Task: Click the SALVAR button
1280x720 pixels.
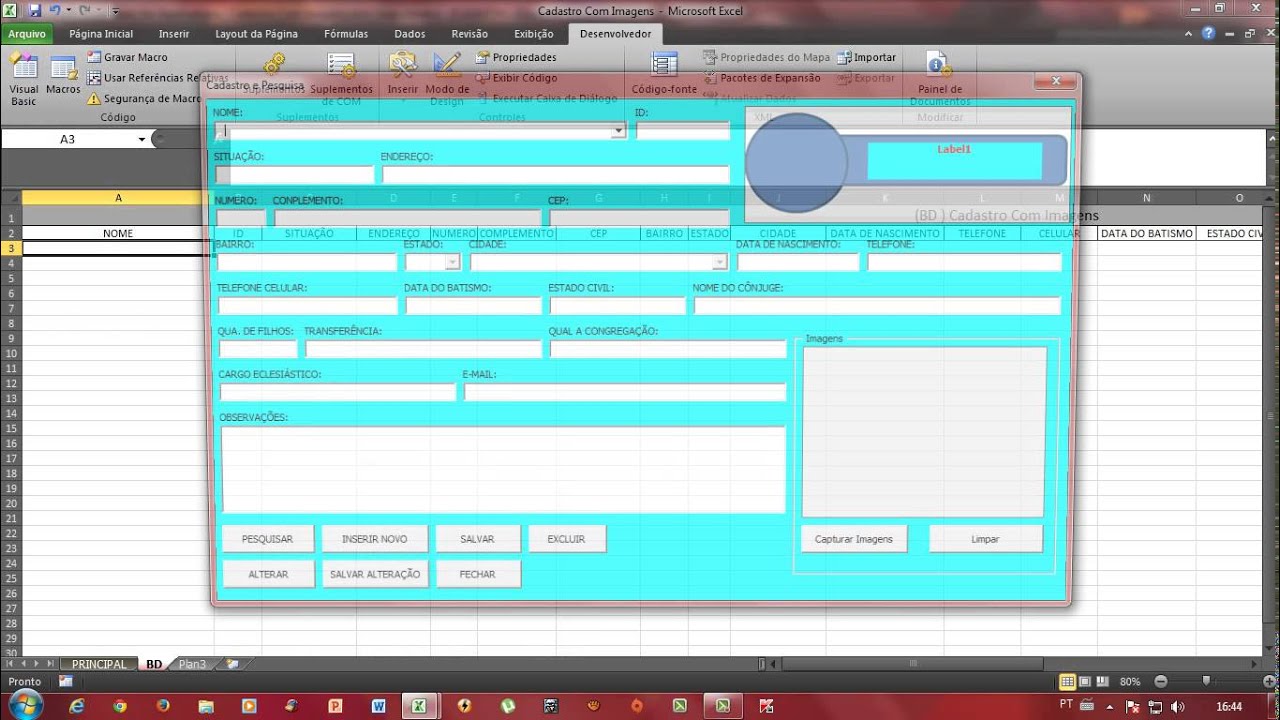Action: click(478, 539)
